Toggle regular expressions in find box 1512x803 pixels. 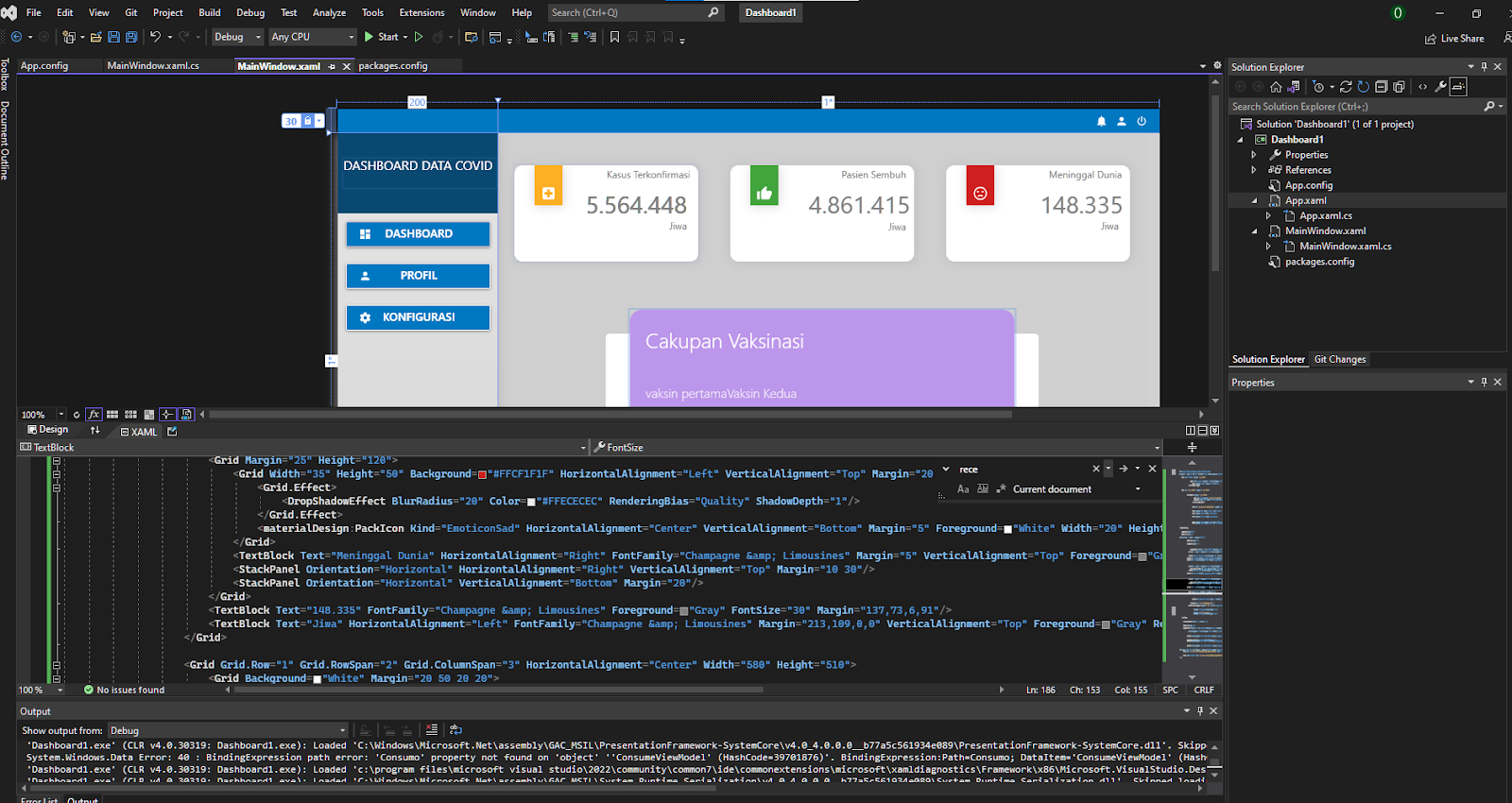pos(1001,489)
